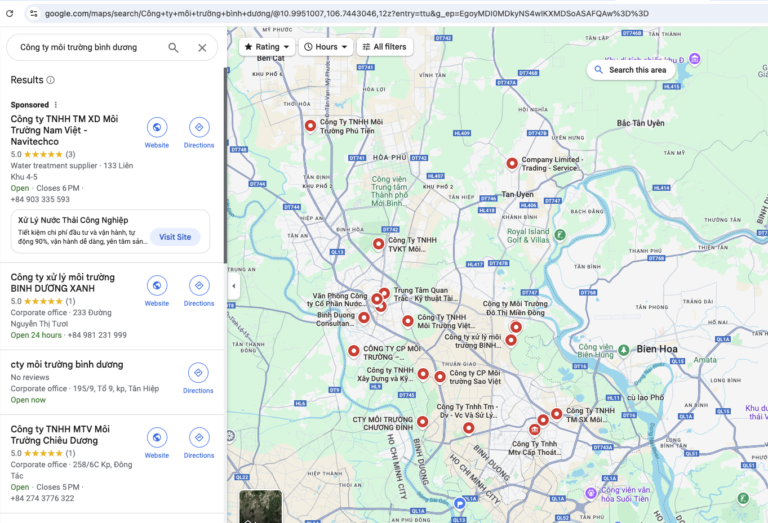The image size is (768, 523).
Task: Open Results info icon
Action: coord(50,80)
